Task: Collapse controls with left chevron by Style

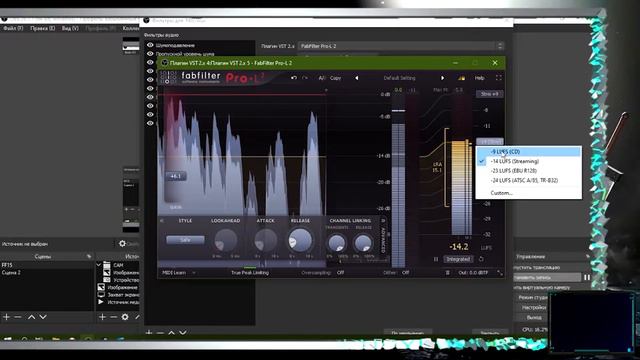Action: (x=162, y=221)
